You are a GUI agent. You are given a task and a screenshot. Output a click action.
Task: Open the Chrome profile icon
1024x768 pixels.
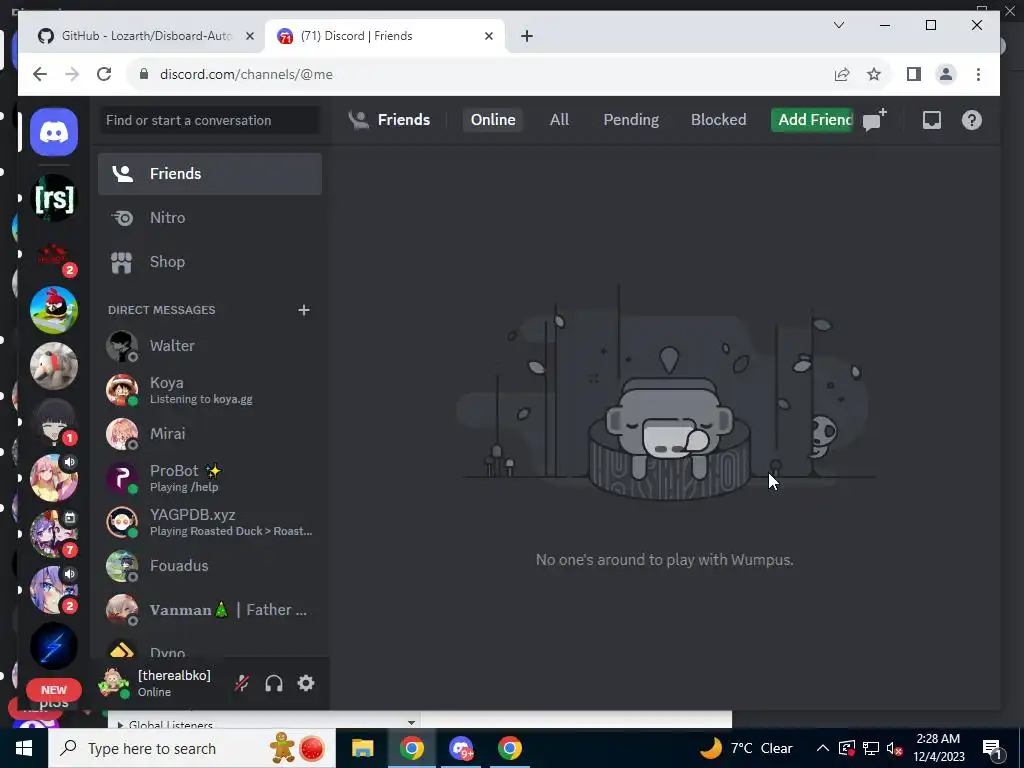click(946, 74)
